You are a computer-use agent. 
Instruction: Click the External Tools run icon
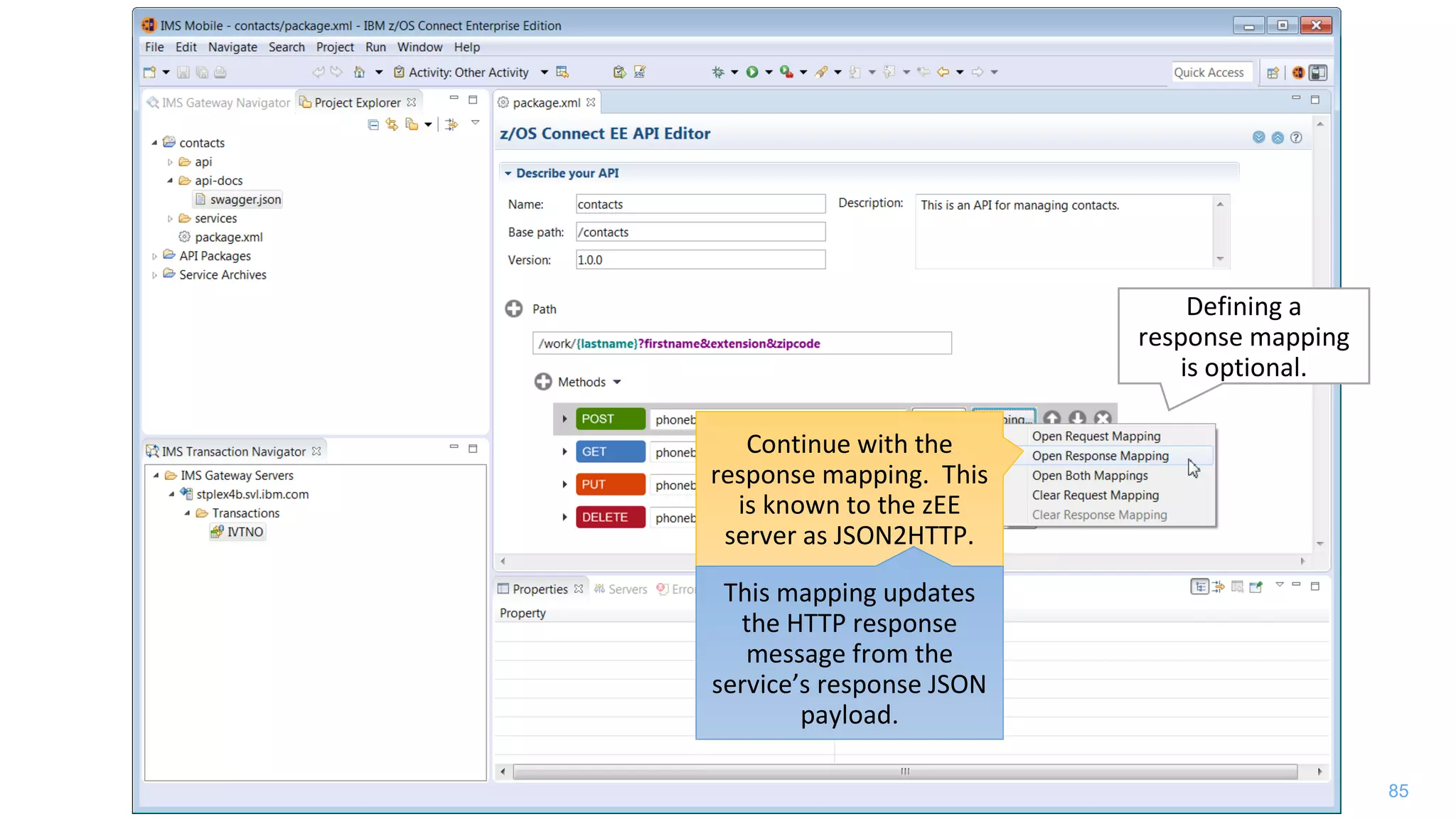tap(786, 72)
